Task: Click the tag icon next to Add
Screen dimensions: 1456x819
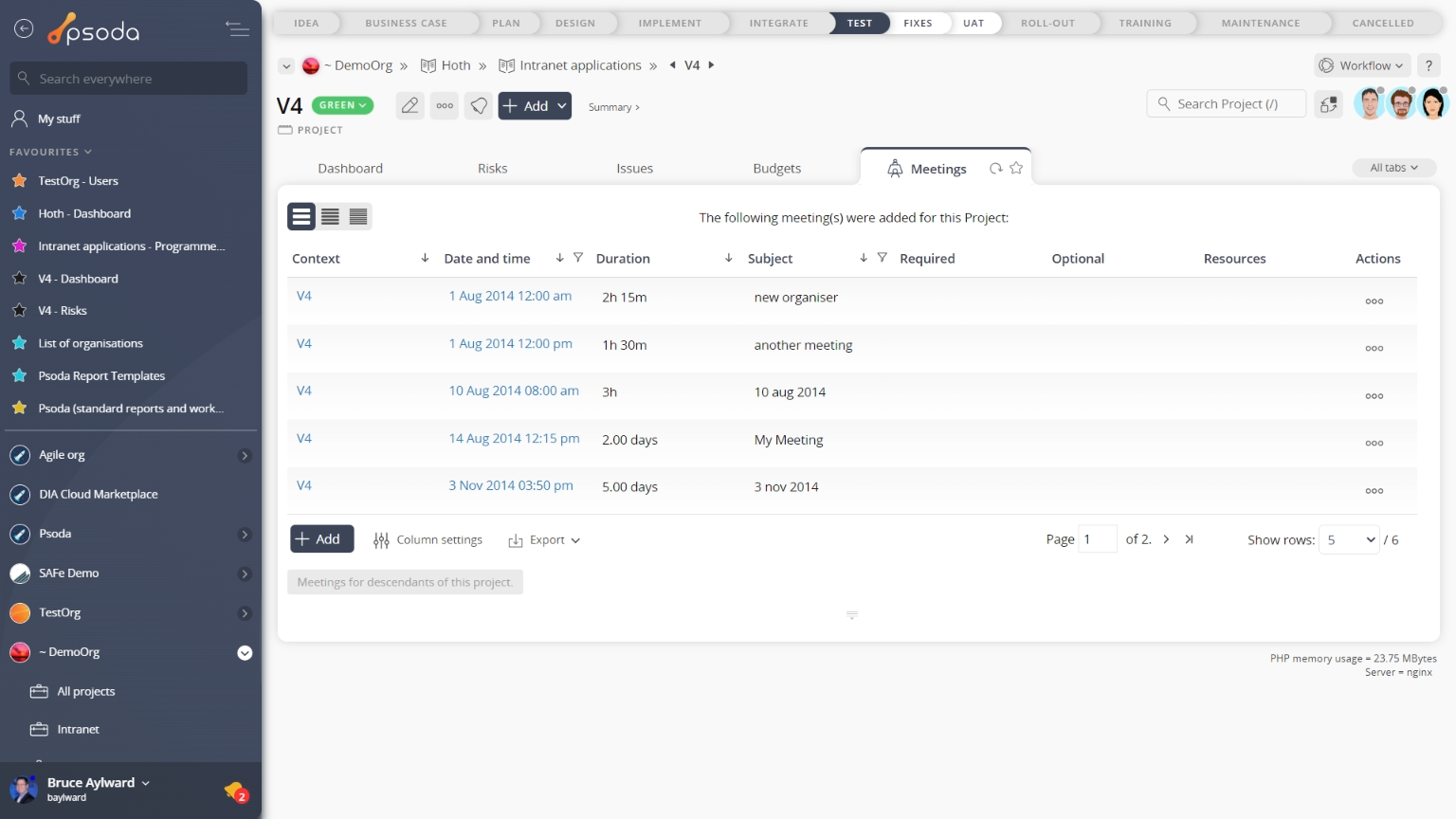Action: [x=480, y=105]
